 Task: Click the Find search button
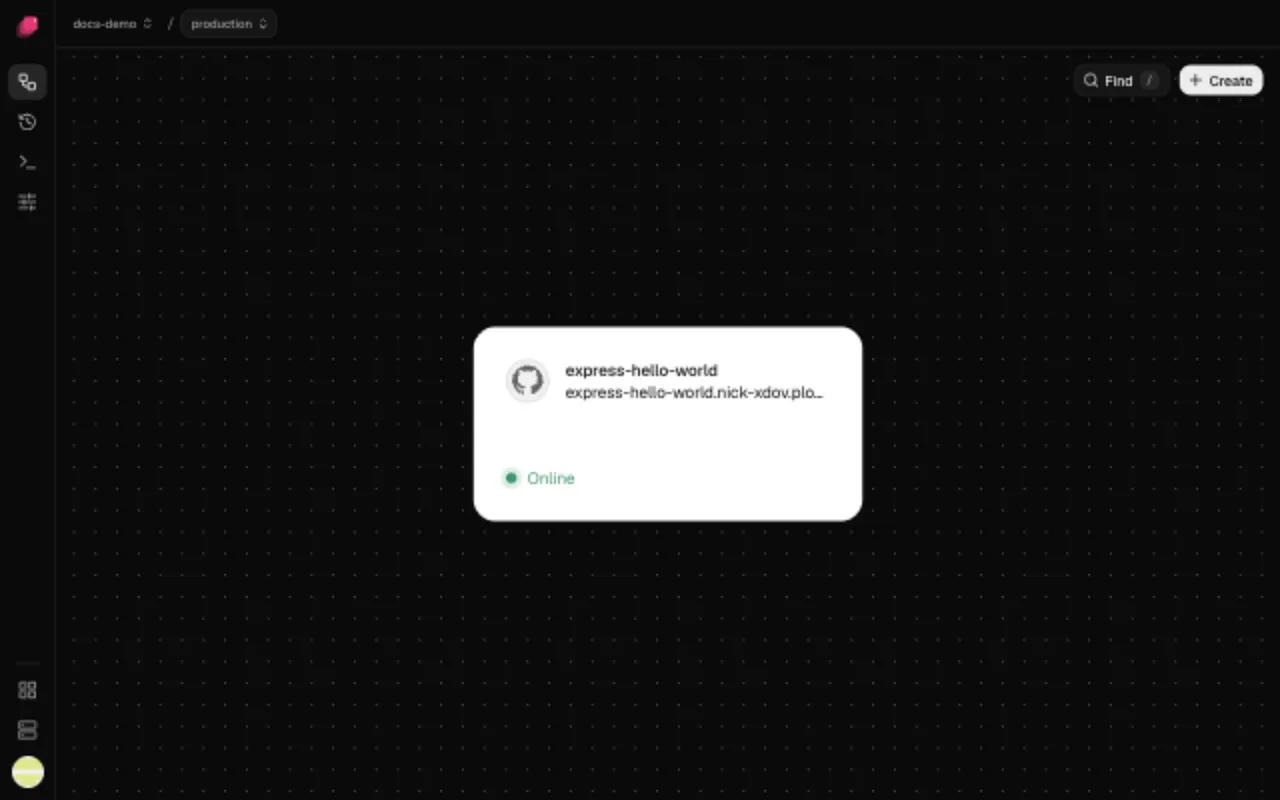(x=1121, y=81)
